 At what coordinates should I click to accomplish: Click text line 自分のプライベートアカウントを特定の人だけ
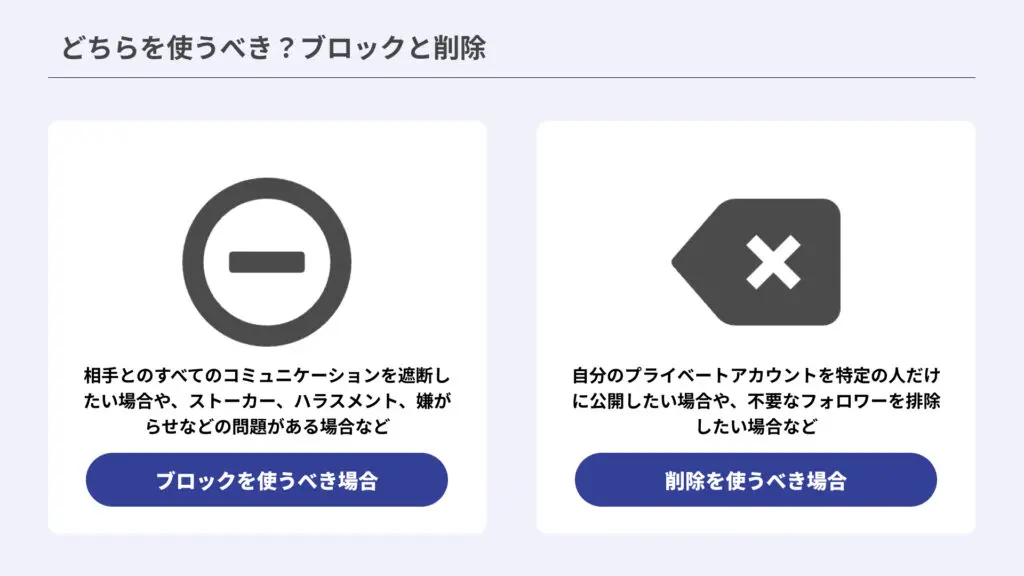pyautogui.click(x=756, y=376)
